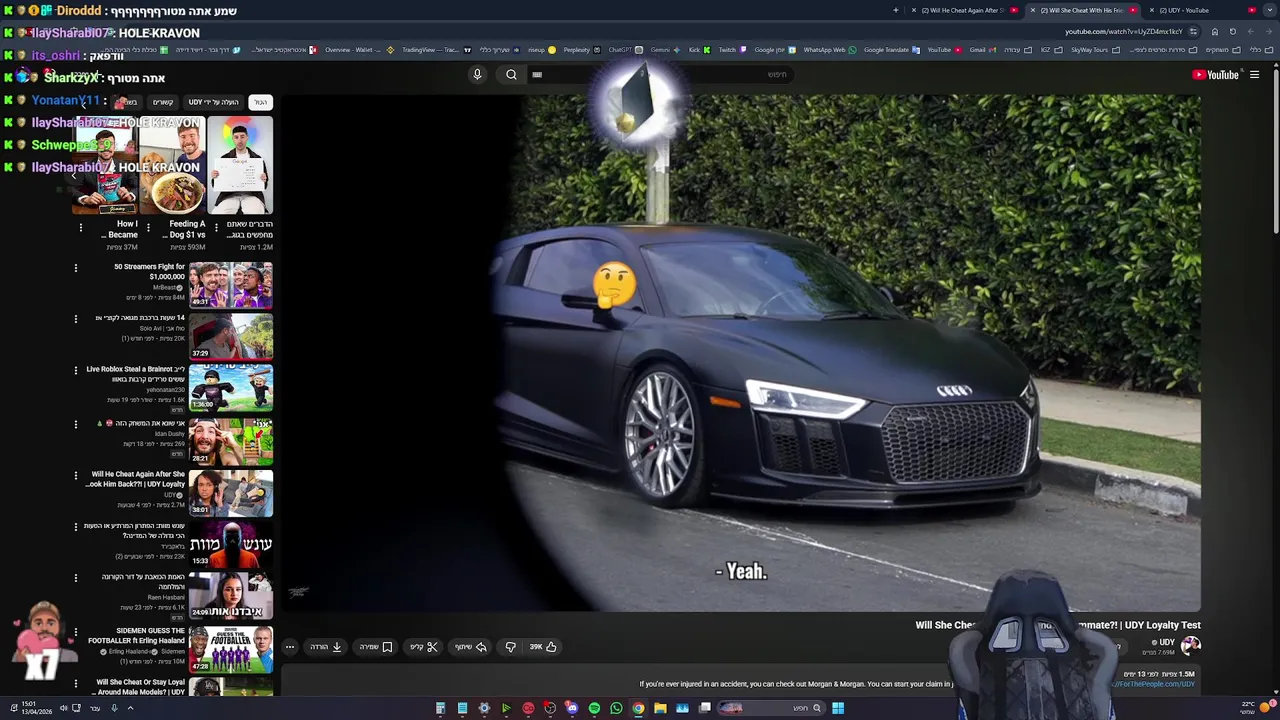Open options for the 15:33 video
The height and width of the screenshot is (720, 1280).
tap(76, 527)
